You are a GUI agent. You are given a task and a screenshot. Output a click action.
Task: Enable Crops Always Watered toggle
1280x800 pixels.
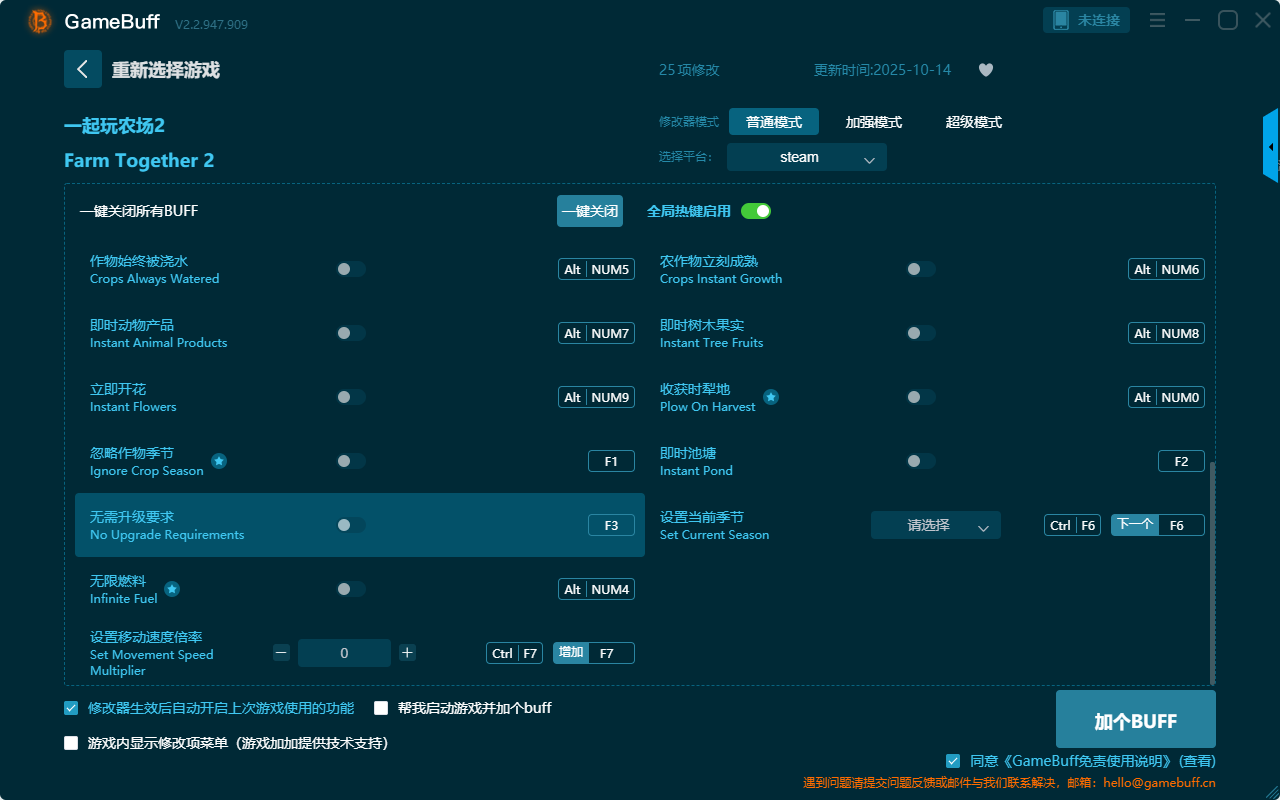pyautogui.click(x=351, y=269)
